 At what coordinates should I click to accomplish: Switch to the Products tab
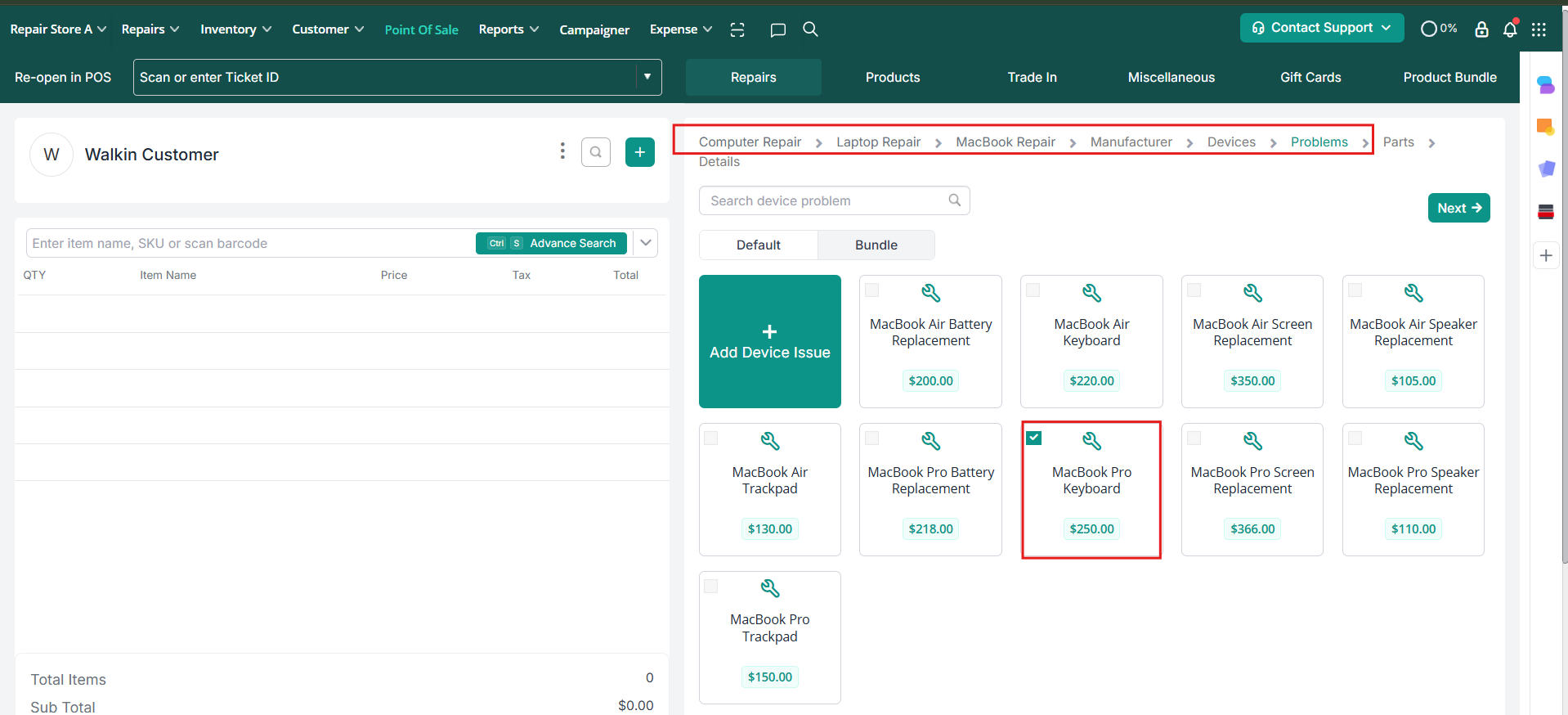tap(893, 77)
